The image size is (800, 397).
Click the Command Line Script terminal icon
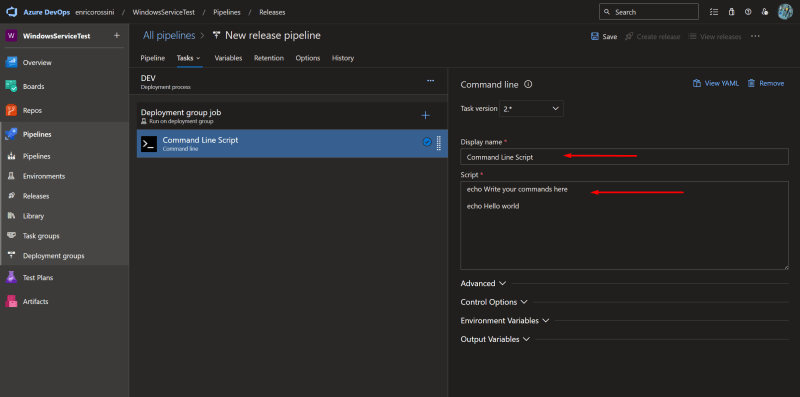[149, 144]
